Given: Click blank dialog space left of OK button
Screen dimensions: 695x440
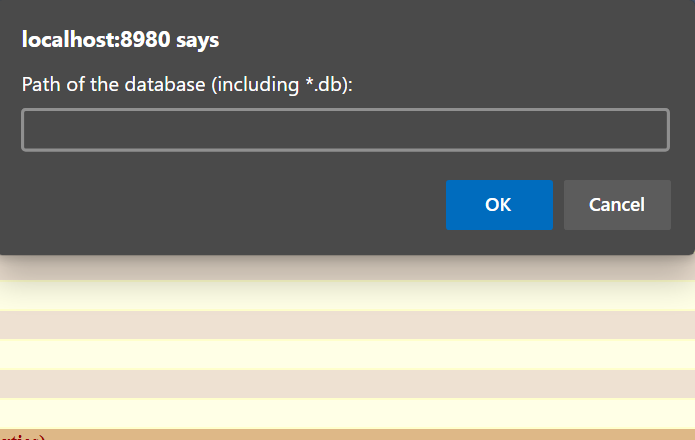Looking at the screenshot, I should pyautogui.click(x=230, y=205).
